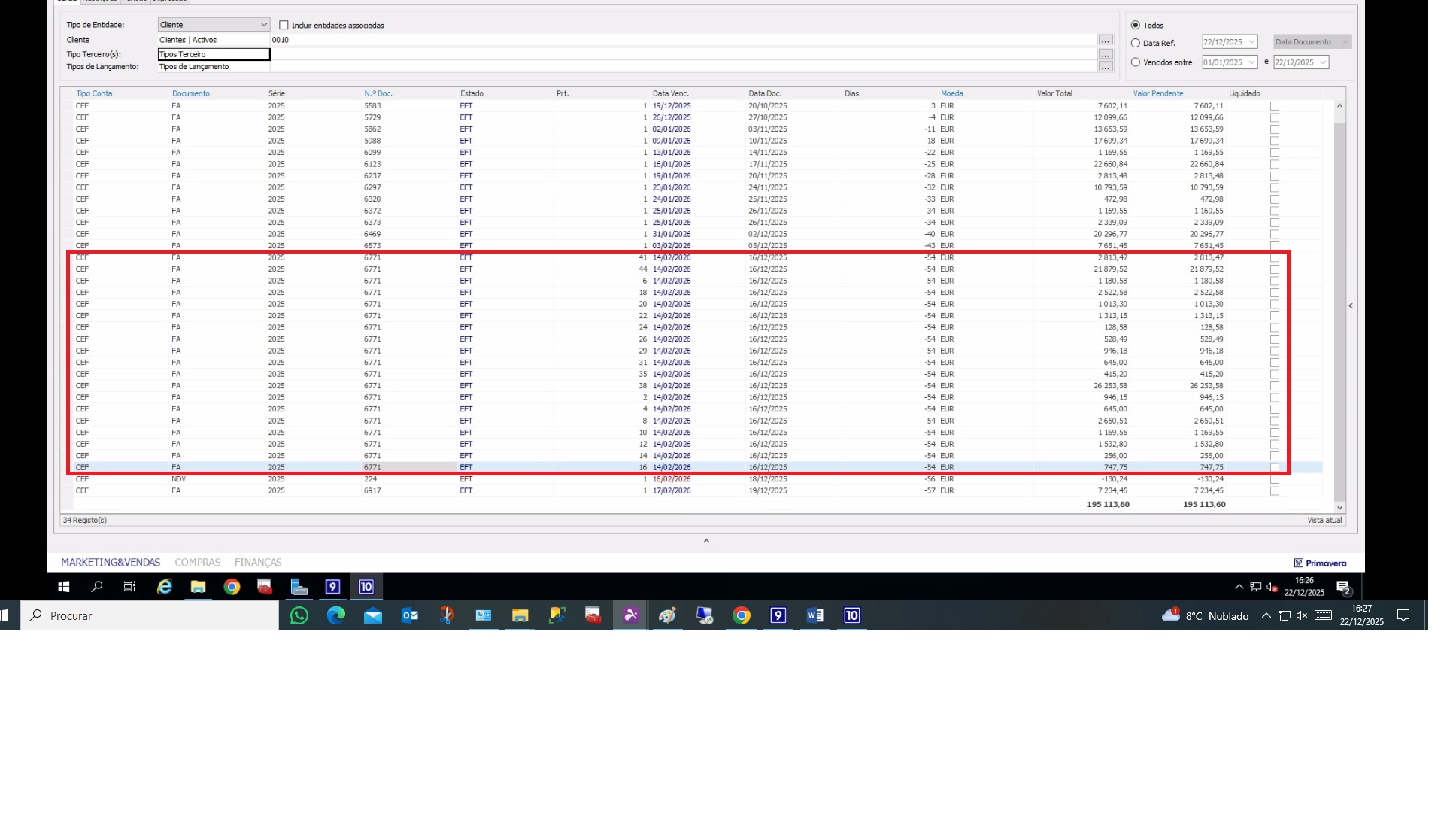Open Outlook from the taskbar

[x=410, y=615]
